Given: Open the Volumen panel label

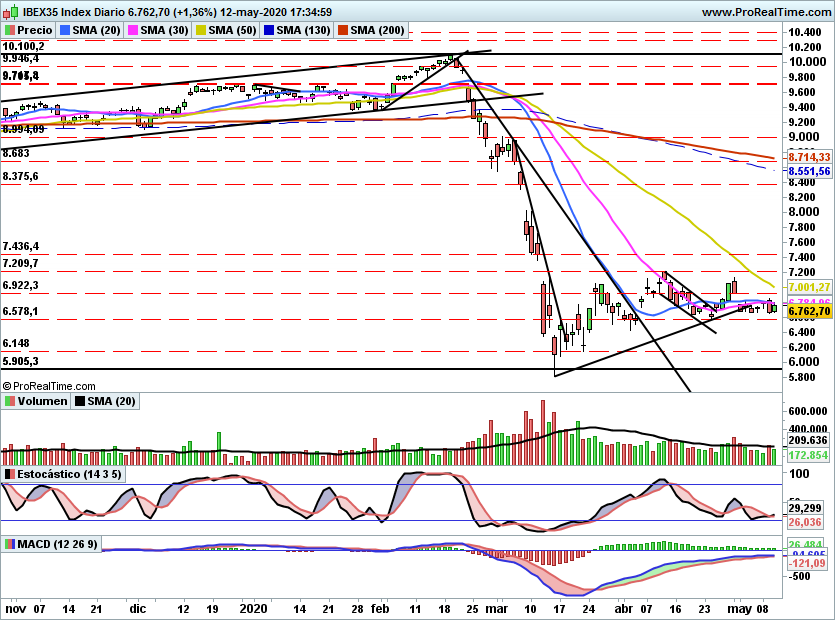Looking at the screenshot, I should [42, 401].
